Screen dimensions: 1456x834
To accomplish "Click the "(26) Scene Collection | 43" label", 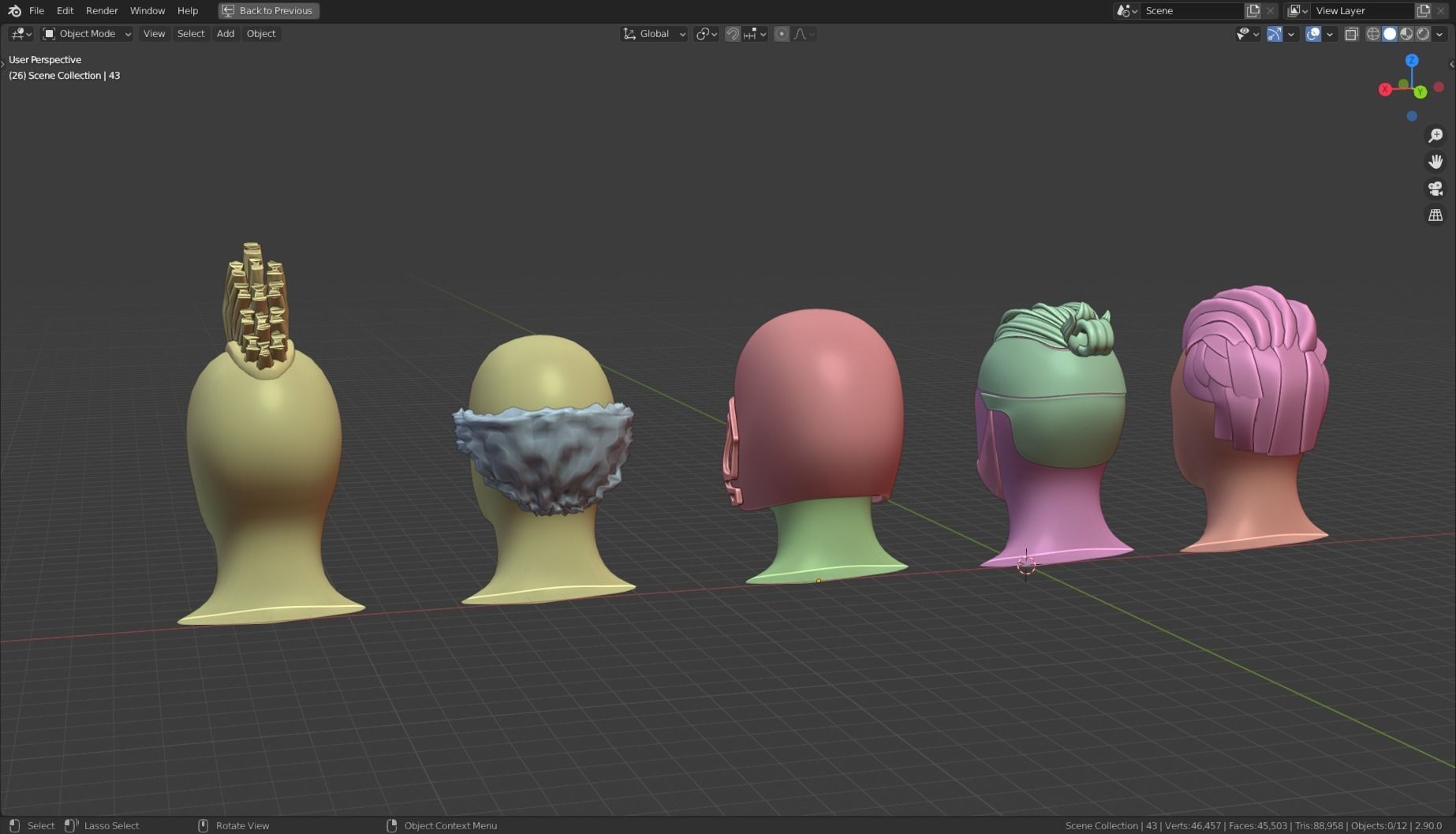I will click(65, 76).
